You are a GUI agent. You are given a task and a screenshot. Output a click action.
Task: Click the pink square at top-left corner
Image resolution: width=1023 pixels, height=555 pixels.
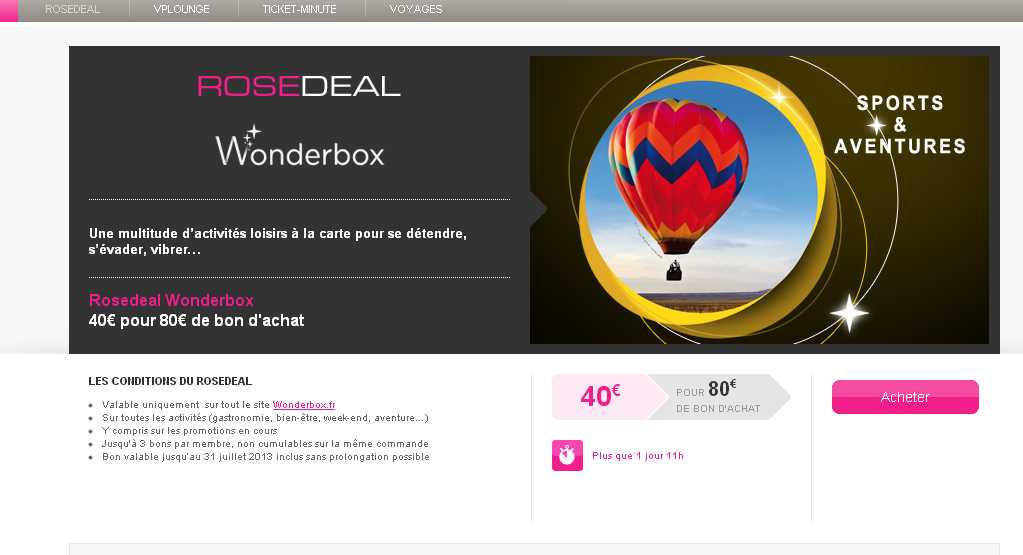point(9,10)
